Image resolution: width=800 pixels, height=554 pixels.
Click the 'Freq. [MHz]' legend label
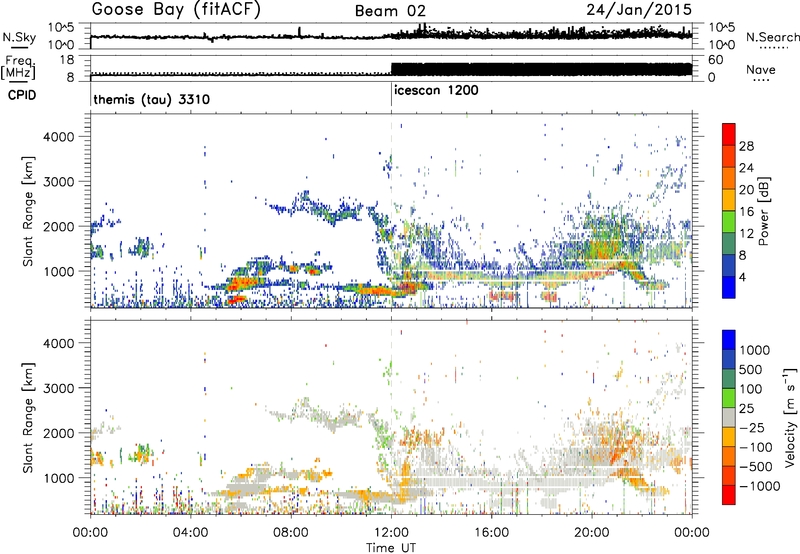point(19,67)
